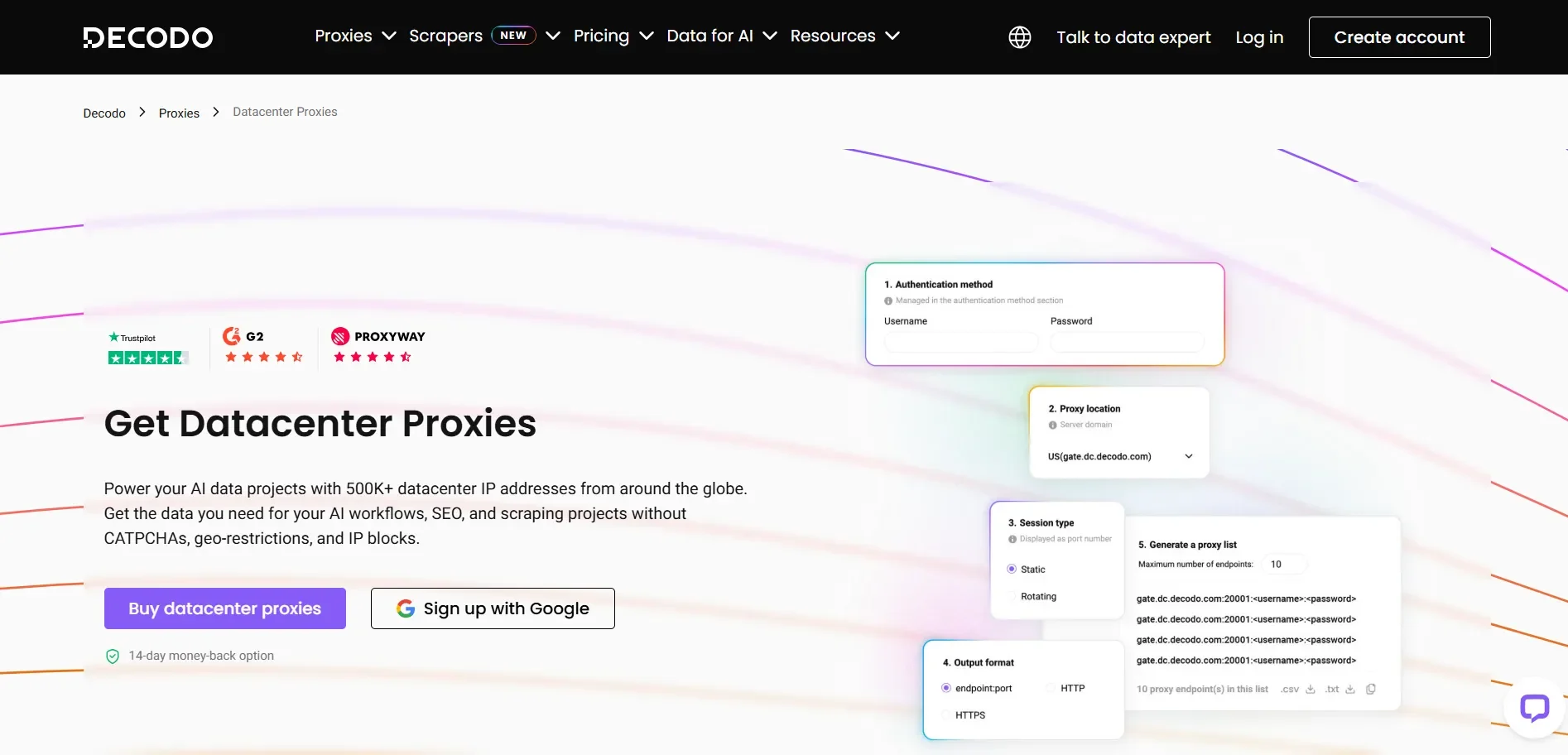Click the Trustpilot rating badge
Screen dimensions: 1568x755
coord(148,349)
